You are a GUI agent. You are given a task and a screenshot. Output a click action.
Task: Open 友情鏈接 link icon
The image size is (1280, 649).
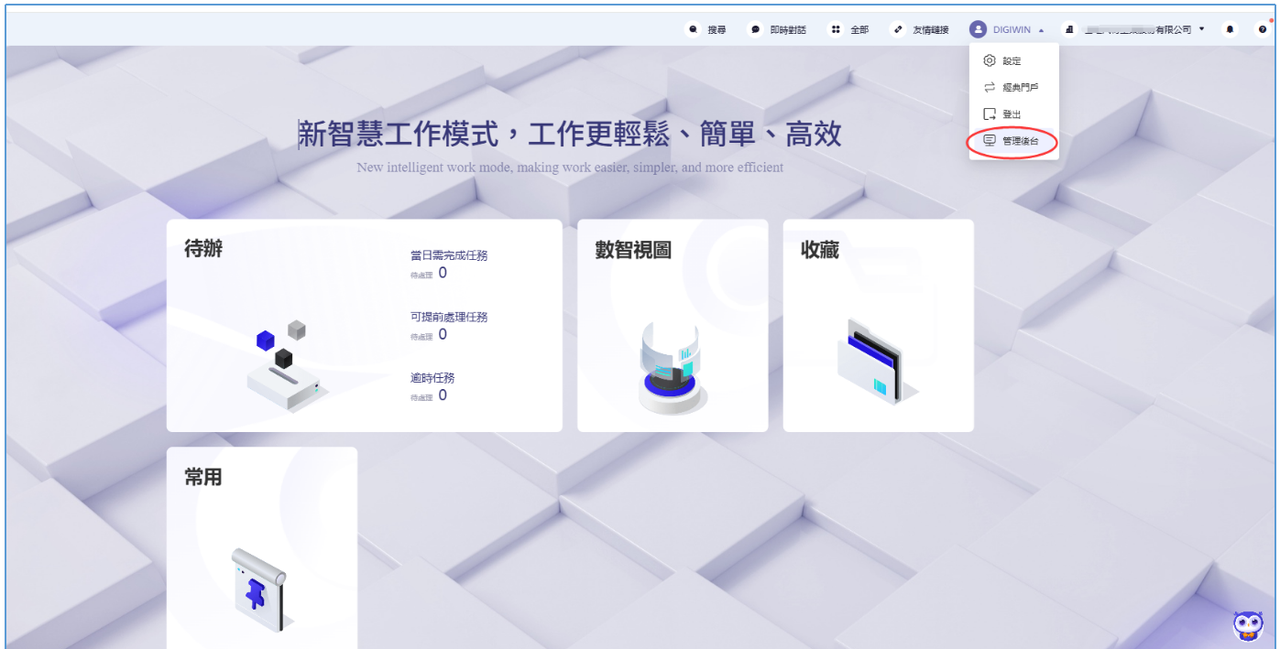pyautogui.click(x=898, y=30)
